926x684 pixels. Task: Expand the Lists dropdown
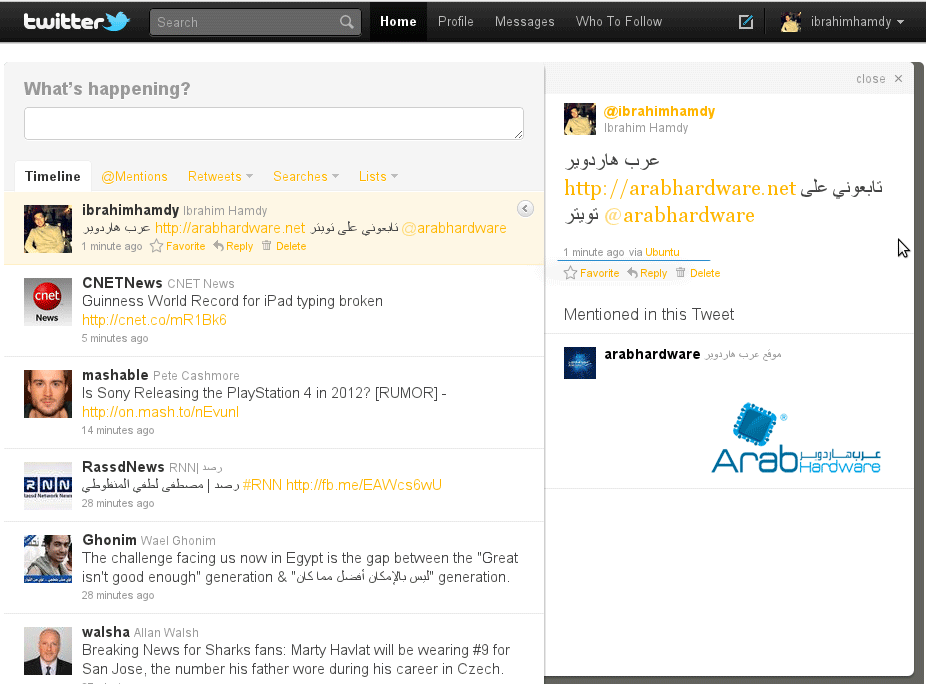tap(378, 177)
